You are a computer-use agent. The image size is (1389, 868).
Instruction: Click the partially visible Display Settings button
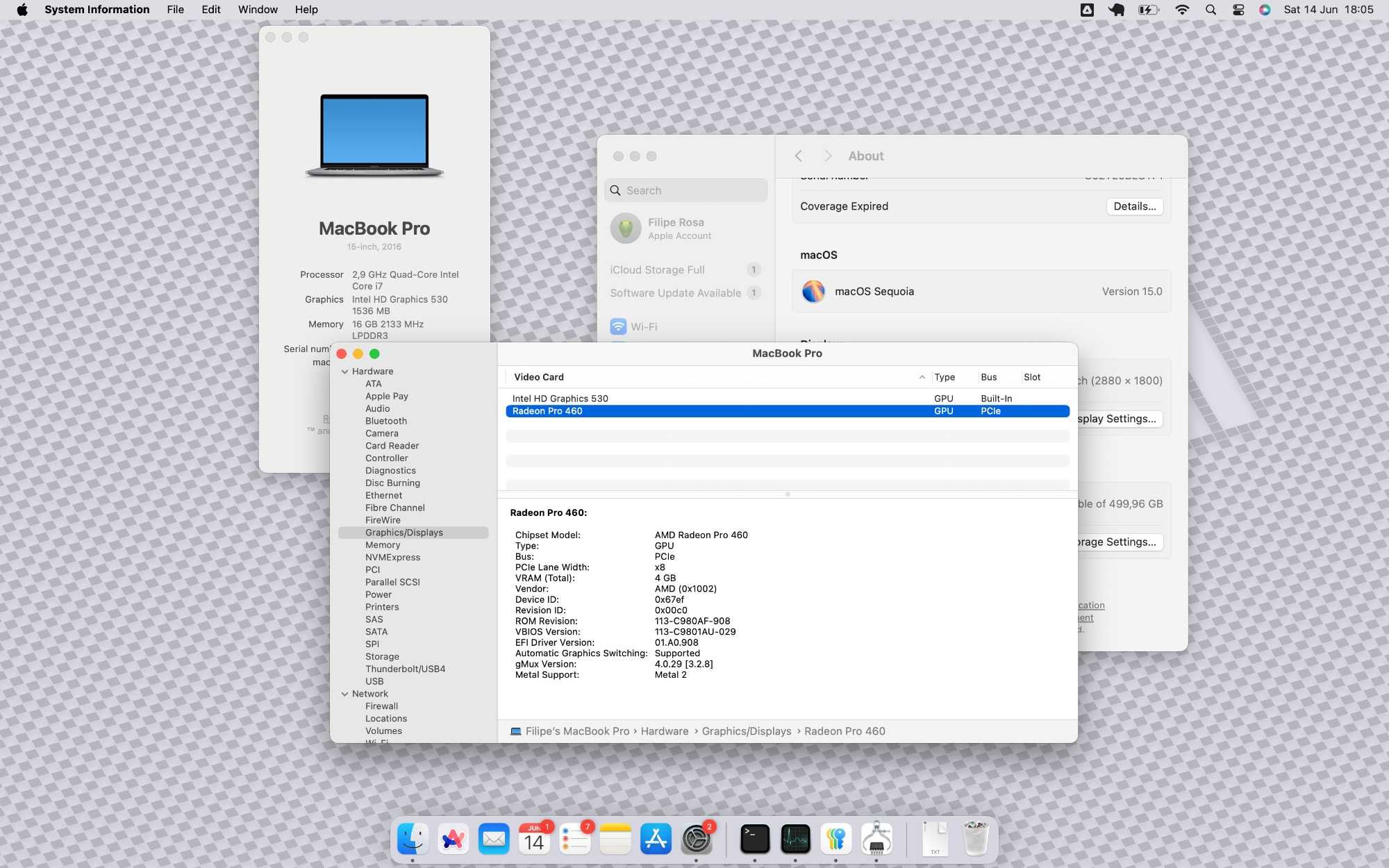pos(1120,419)
